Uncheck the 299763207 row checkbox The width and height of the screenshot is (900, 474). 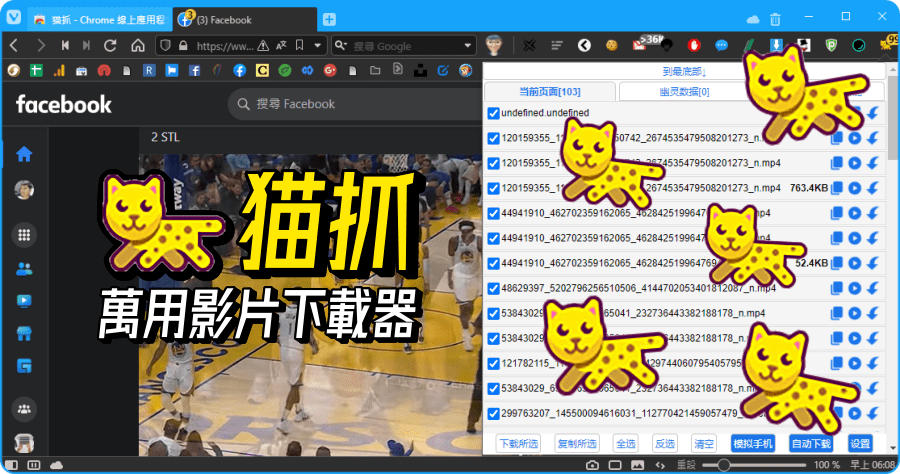point(493,414)
